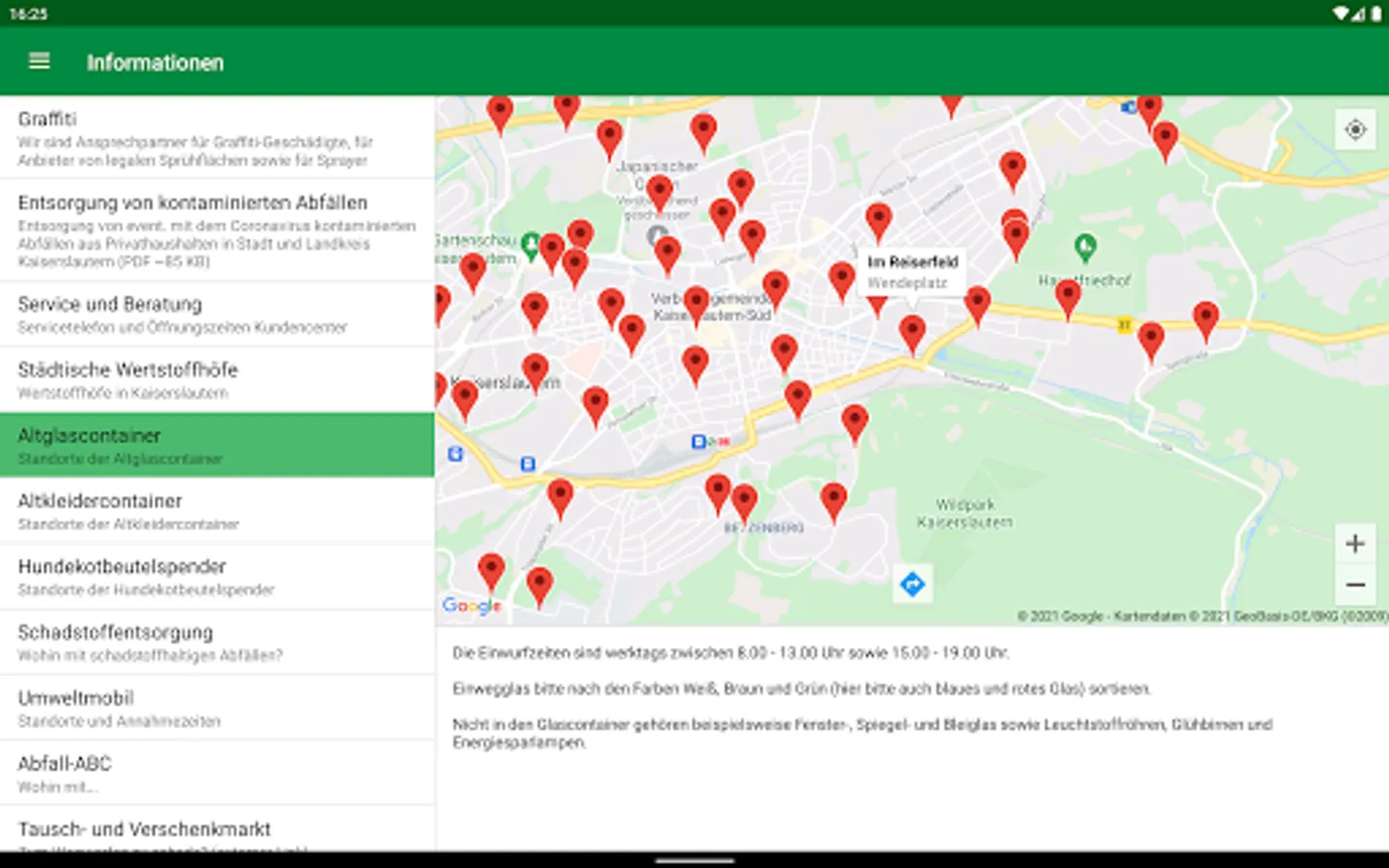Zoom out of the map
The width and height of the screenshot is (1389, 868).
click(x=1355, y=585)
